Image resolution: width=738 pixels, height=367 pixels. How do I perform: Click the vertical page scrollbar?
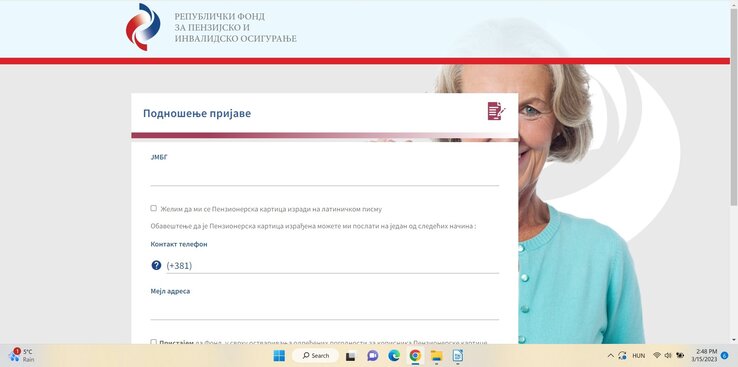(x=734, y=106)
